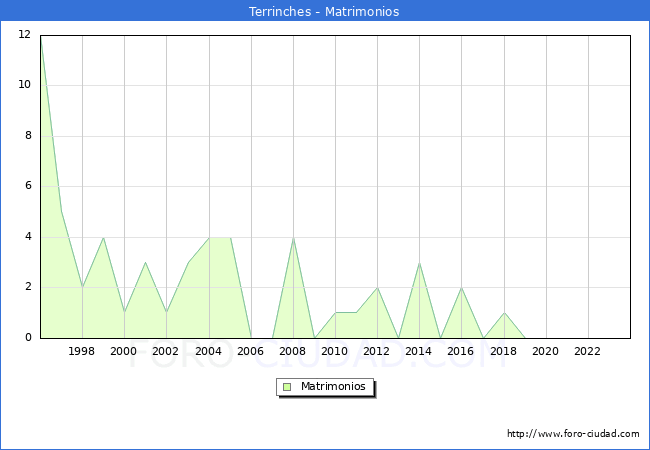Click the x-axis label 2010
The height and width of the screenshot is (450, 650).
coord(335,351)
